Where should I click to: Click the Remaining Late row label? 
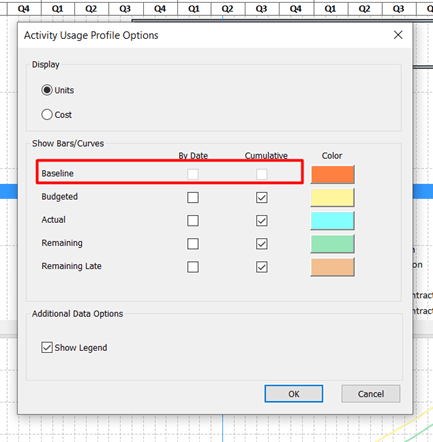click(71, 266)
